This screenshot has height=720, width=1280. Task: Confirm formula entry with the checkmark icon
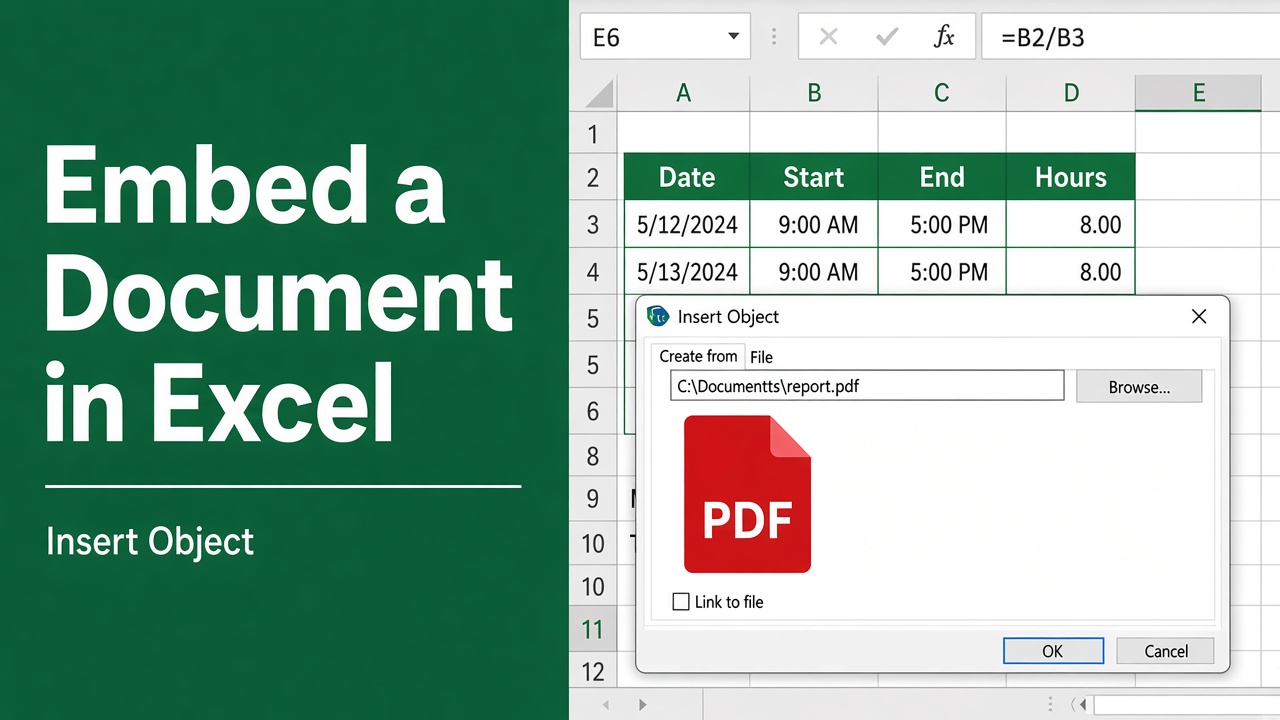(x=886, y=37)
